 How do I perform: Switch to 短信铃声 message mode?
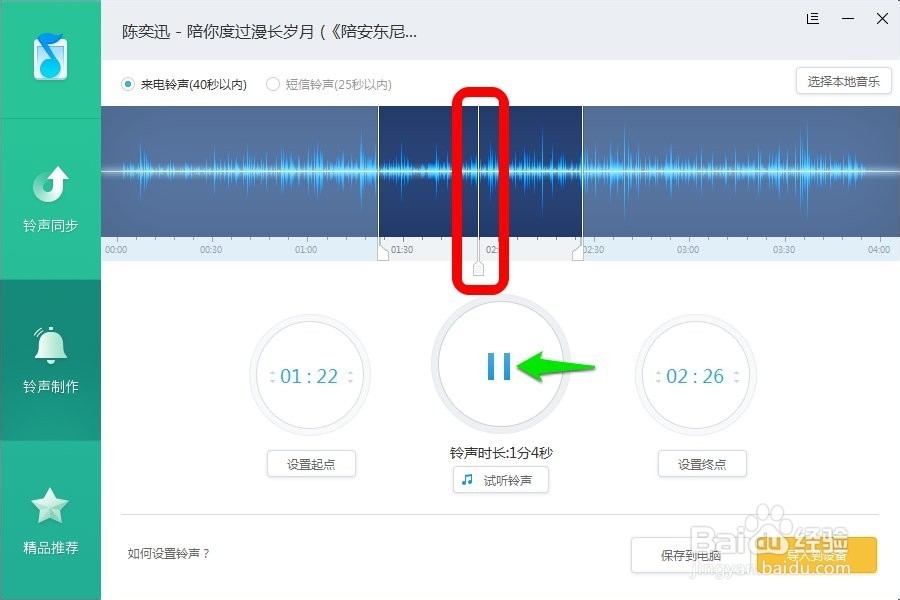272,85
